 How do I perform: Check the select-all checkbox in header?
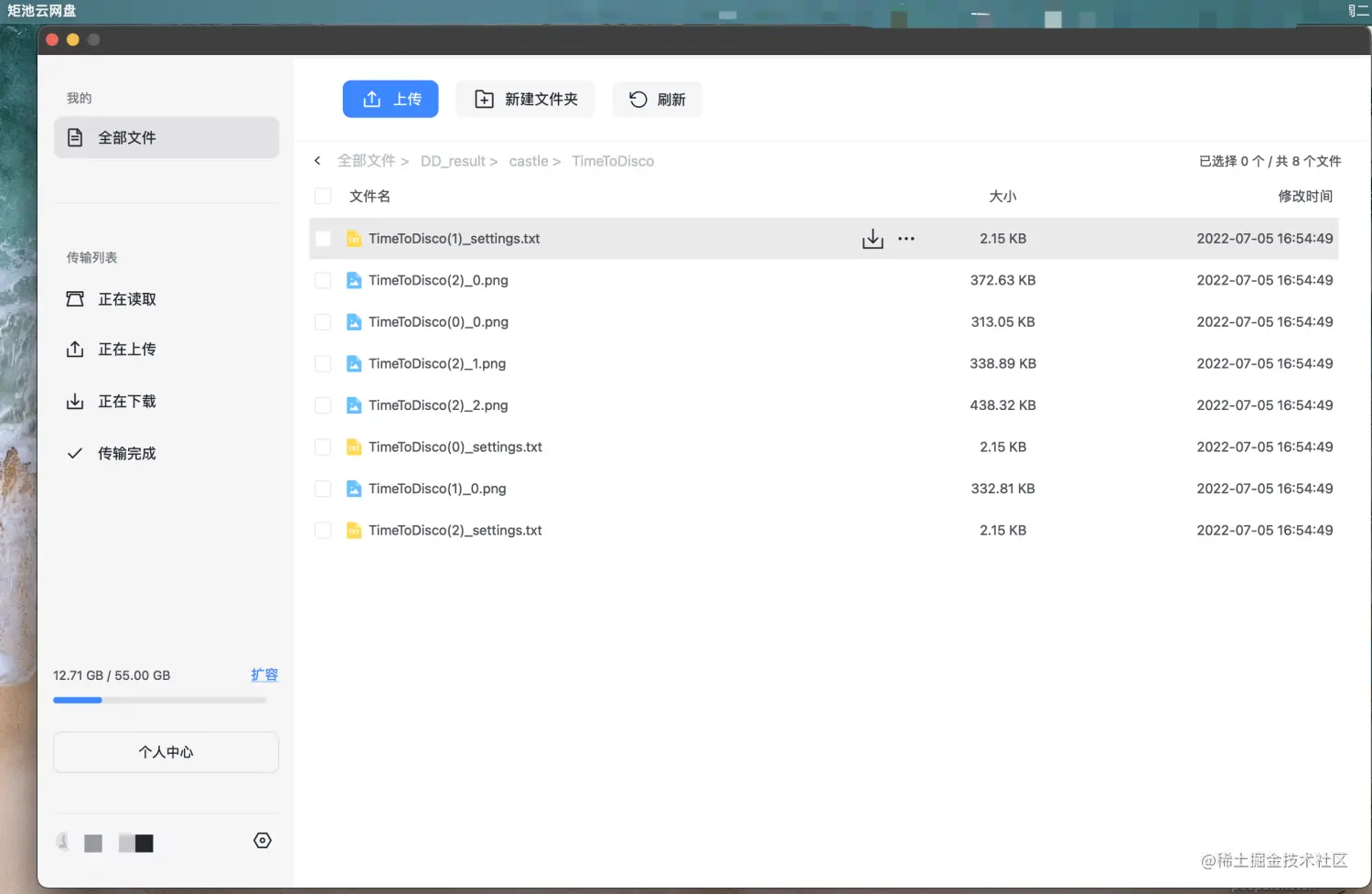pos(323,195)
